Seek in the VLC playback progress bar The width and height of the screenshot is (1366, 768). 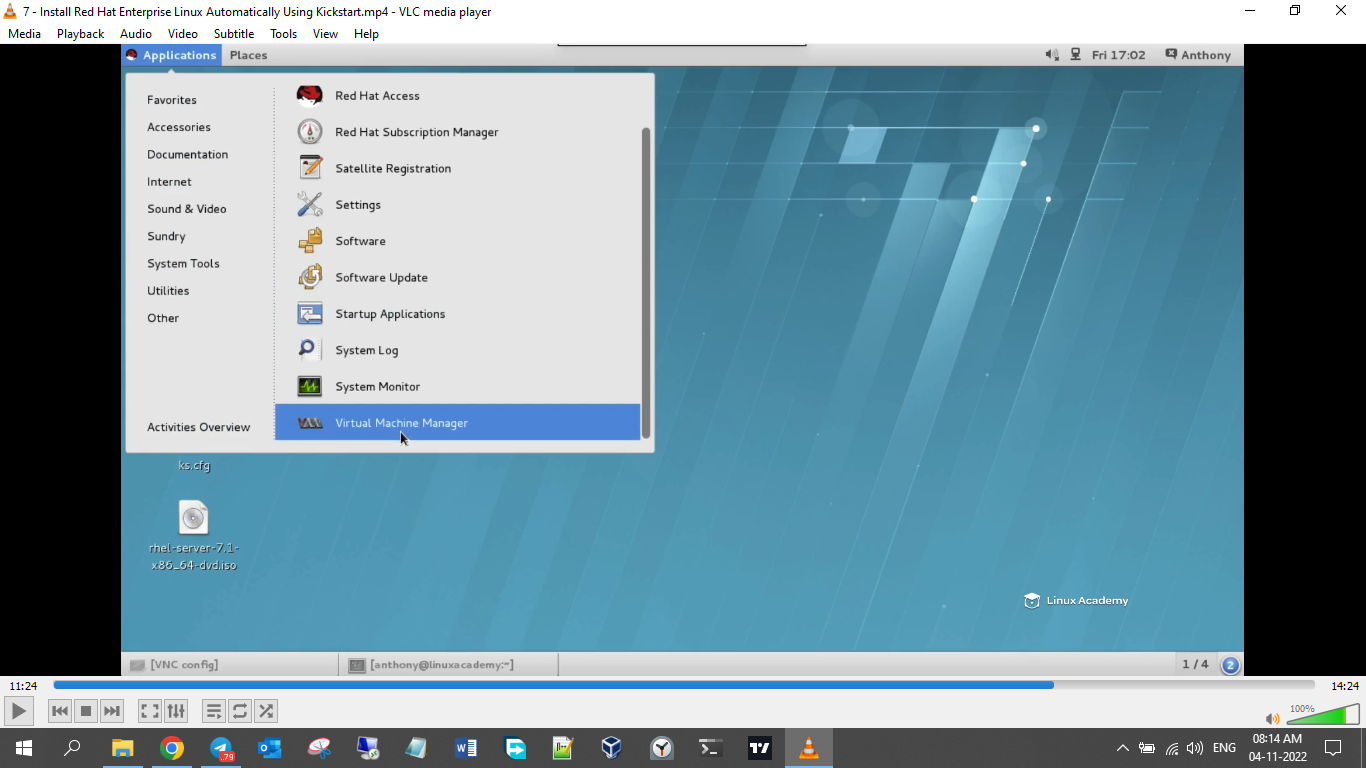tap(684, 685)
